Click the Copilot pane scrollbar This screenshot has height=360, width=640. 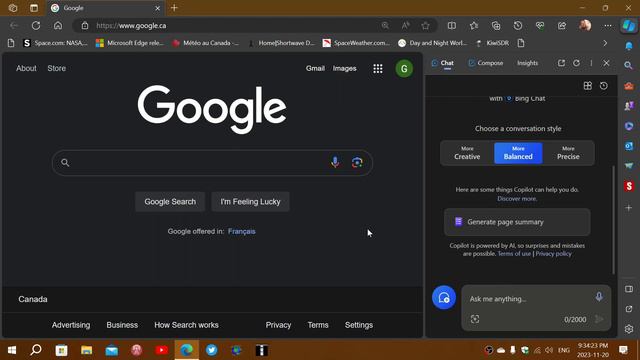coord(613,220)
